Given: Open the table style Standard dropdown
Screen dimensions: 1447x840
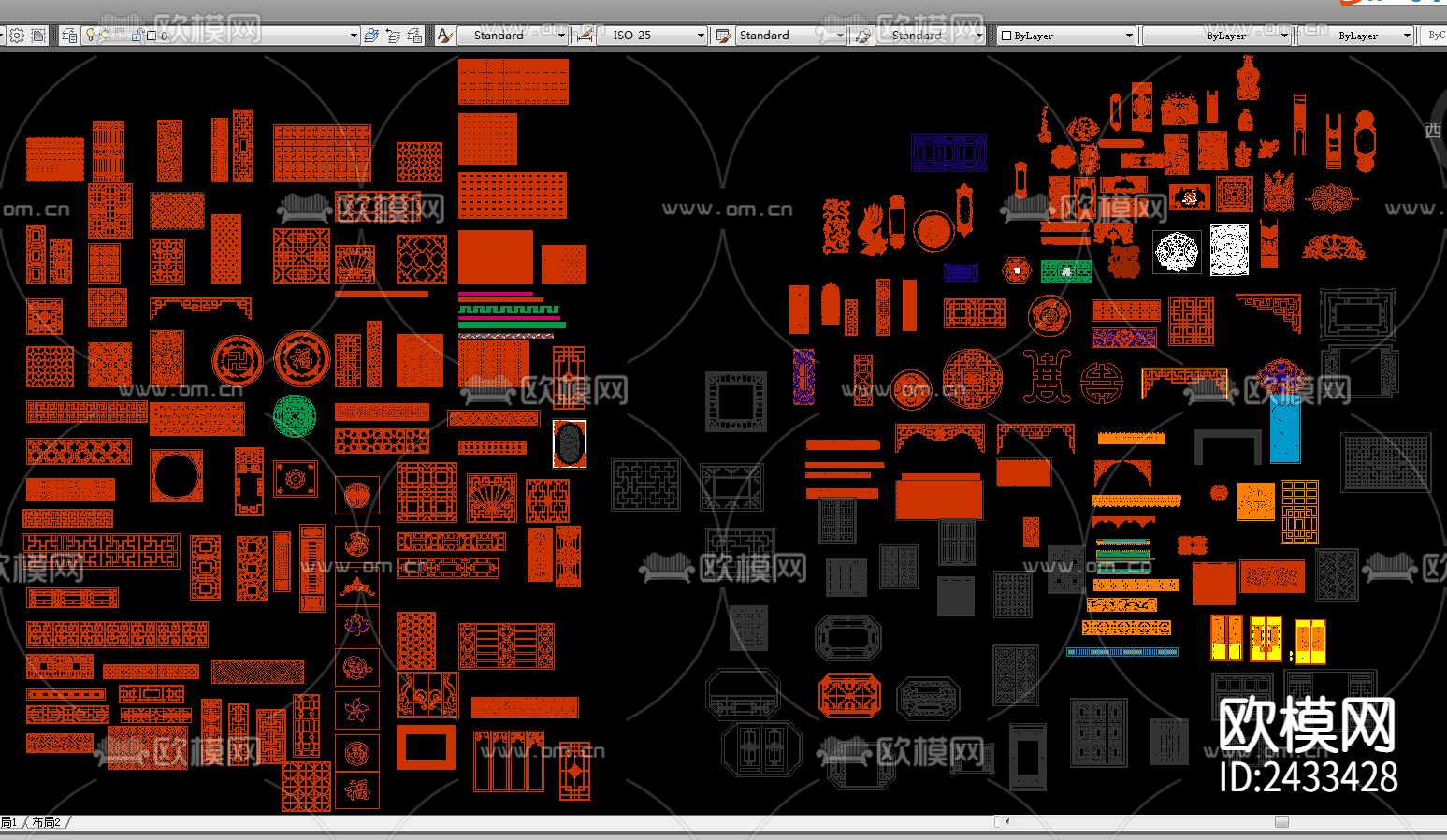Looking at the screenshot, I should [840, 36].
